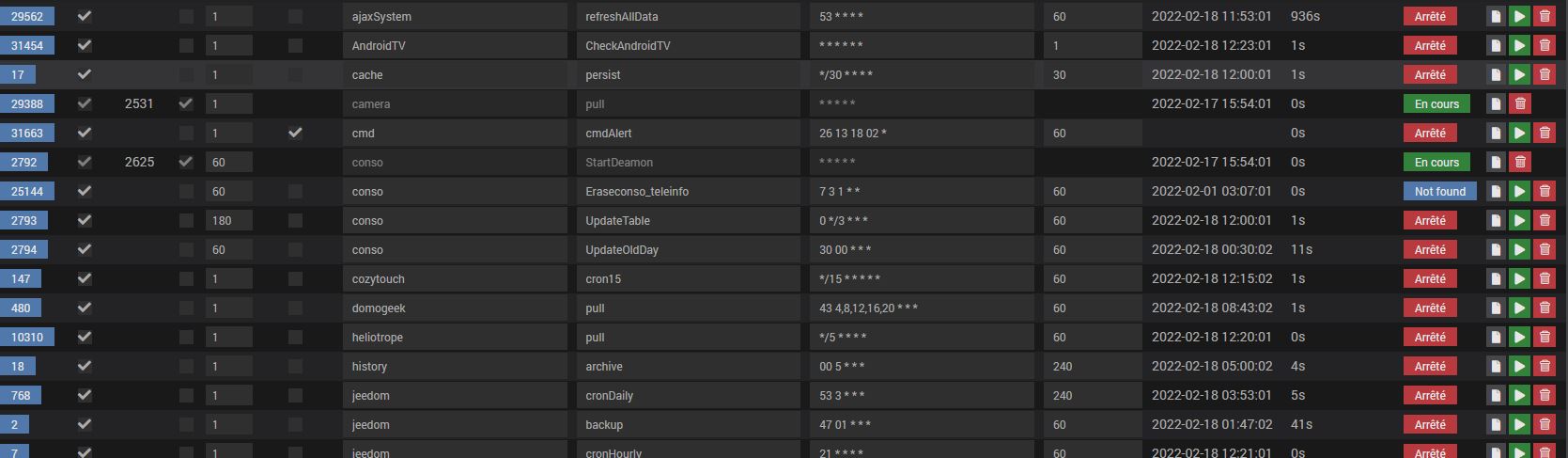
Task: Delete the conso UpdateTable cron
Action: click(1544, 220)
